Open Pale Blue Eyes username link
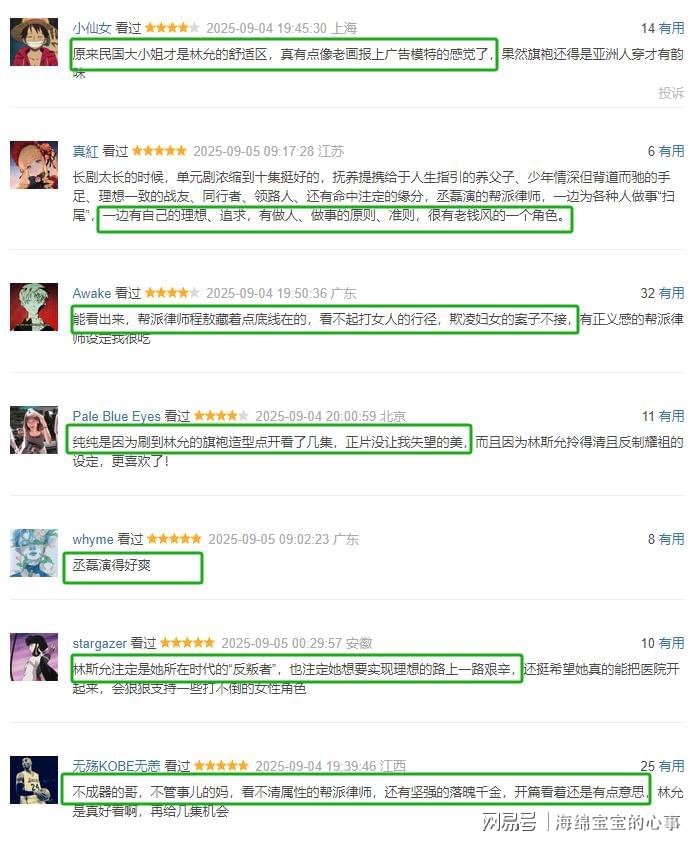This screenshot has width=699, height=842. click(116, 416)
